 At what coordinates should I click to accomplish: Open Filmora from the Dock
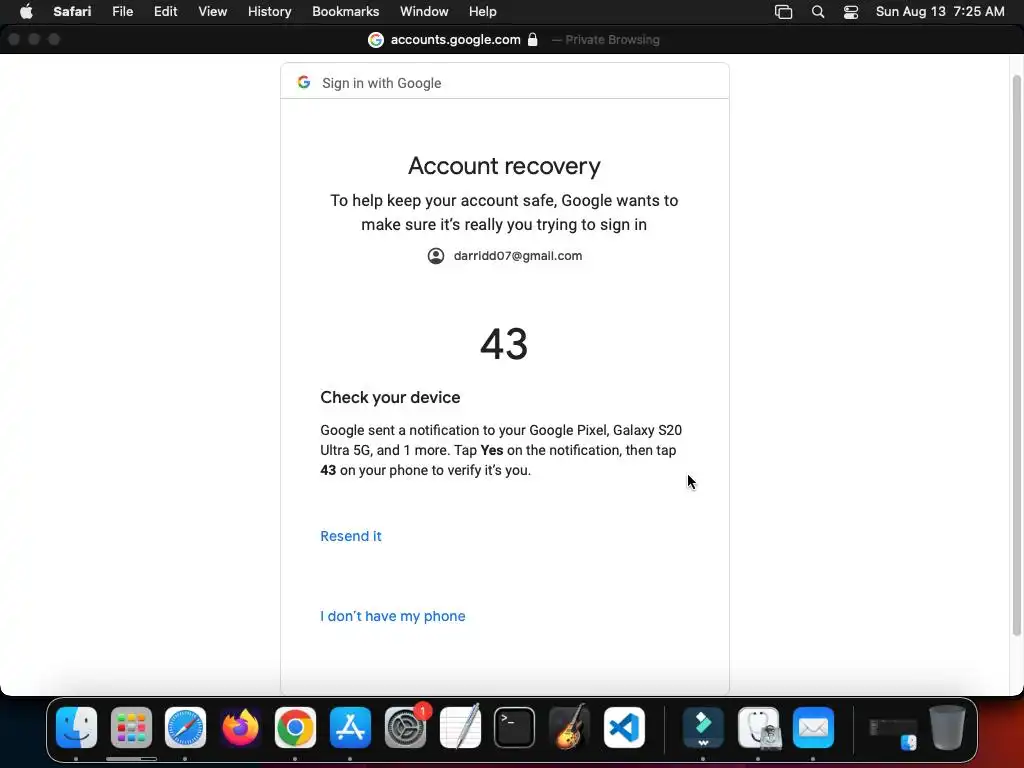[703, 728]
